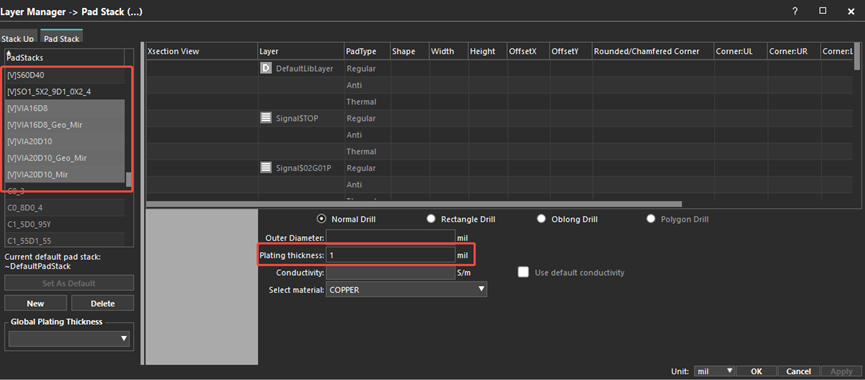Screen dimensions: 865x380
Task: Click the Signal$02G01P layer icon
Action: 266,168
